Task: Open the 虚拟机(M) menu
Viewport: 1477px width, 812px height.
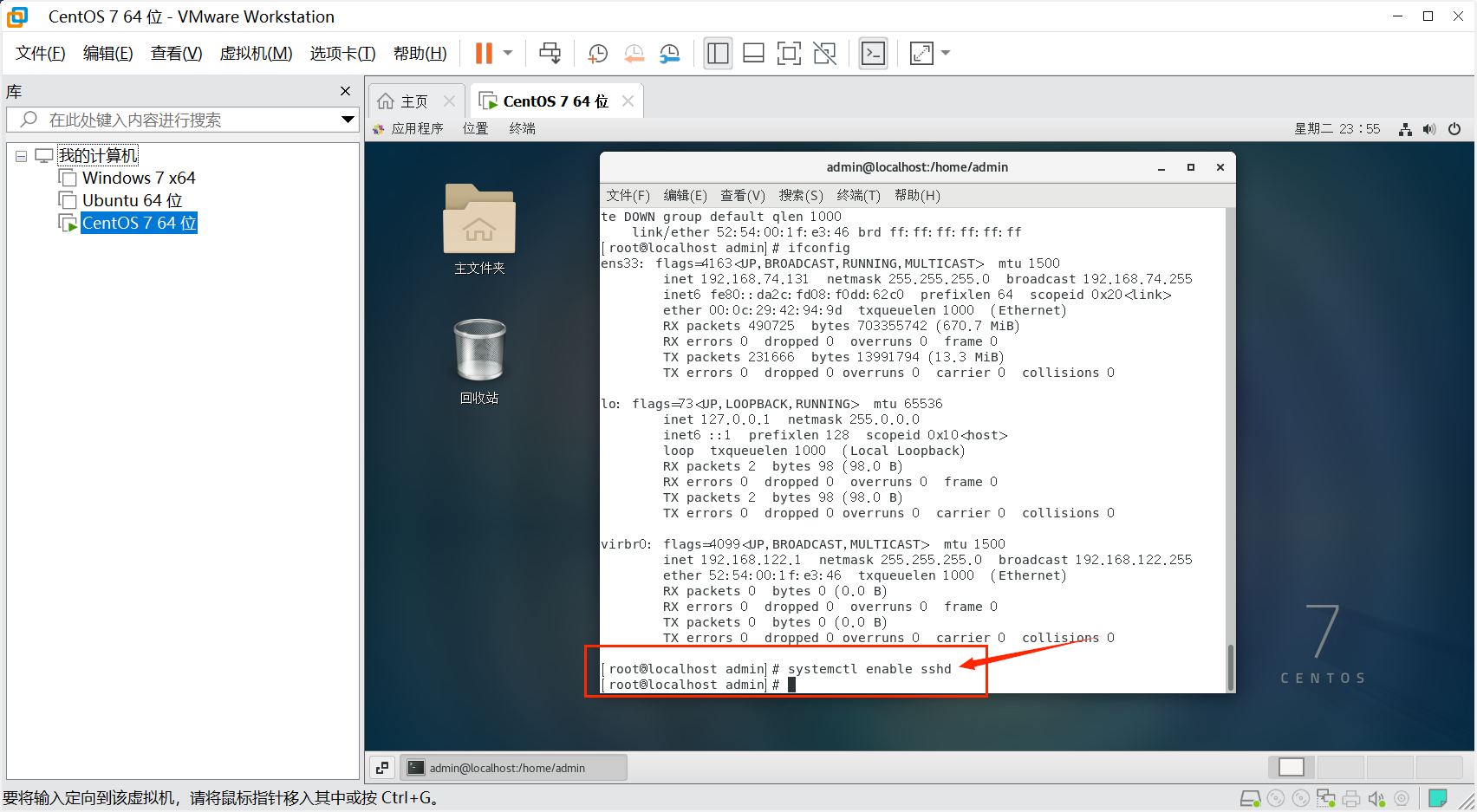Action: pos(256,53)
